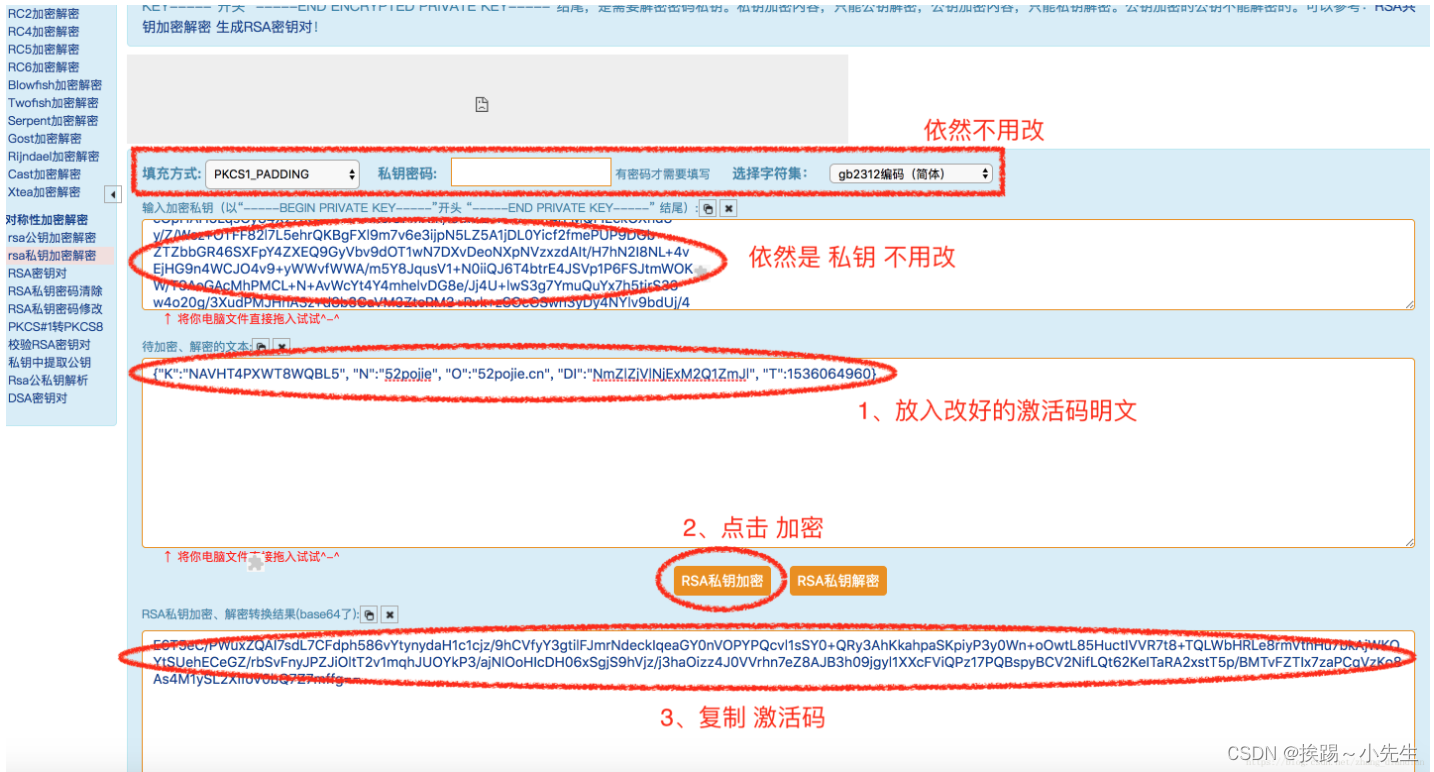1434x772 pixels.
Task: Collapse the left sidebar with arrow button
Action: click(x=113, y=194)
